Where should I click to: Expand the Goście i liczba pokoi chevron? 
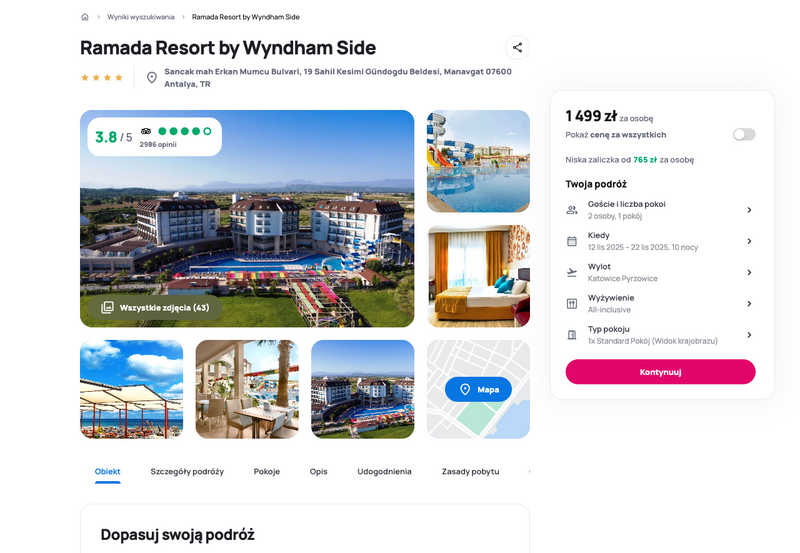coord(749,210)
